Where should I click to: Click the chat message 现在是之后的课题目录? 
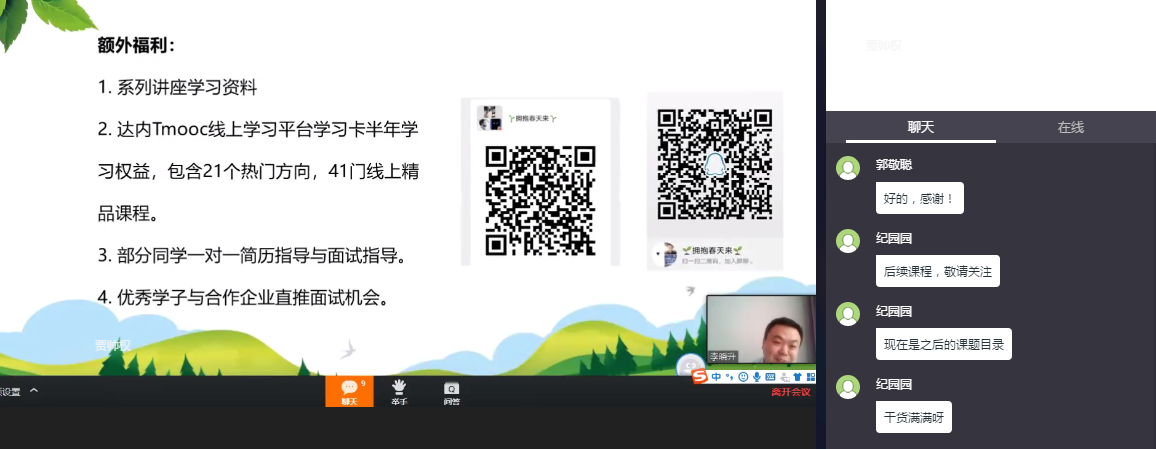tap(944, 344)
